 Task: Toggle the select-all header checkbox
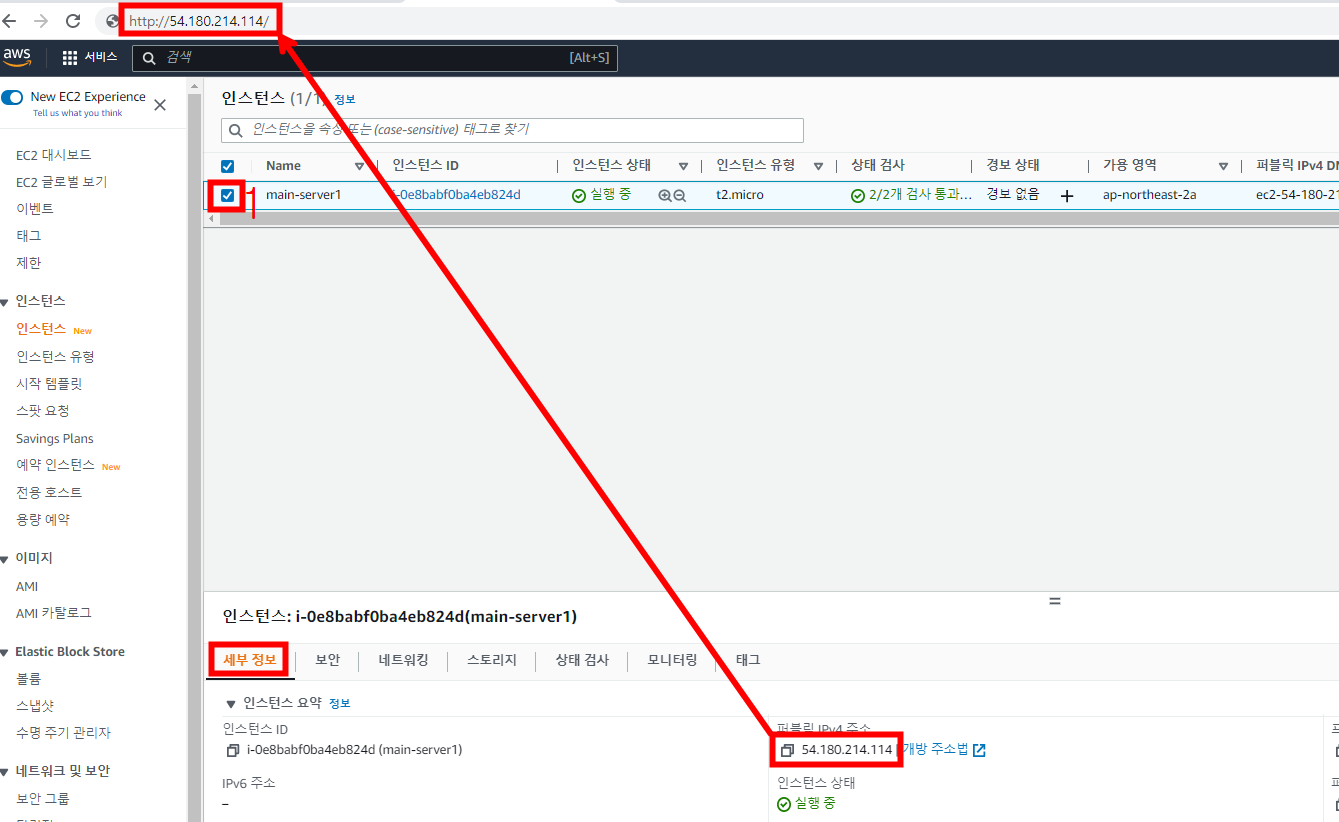coord(227,166)
